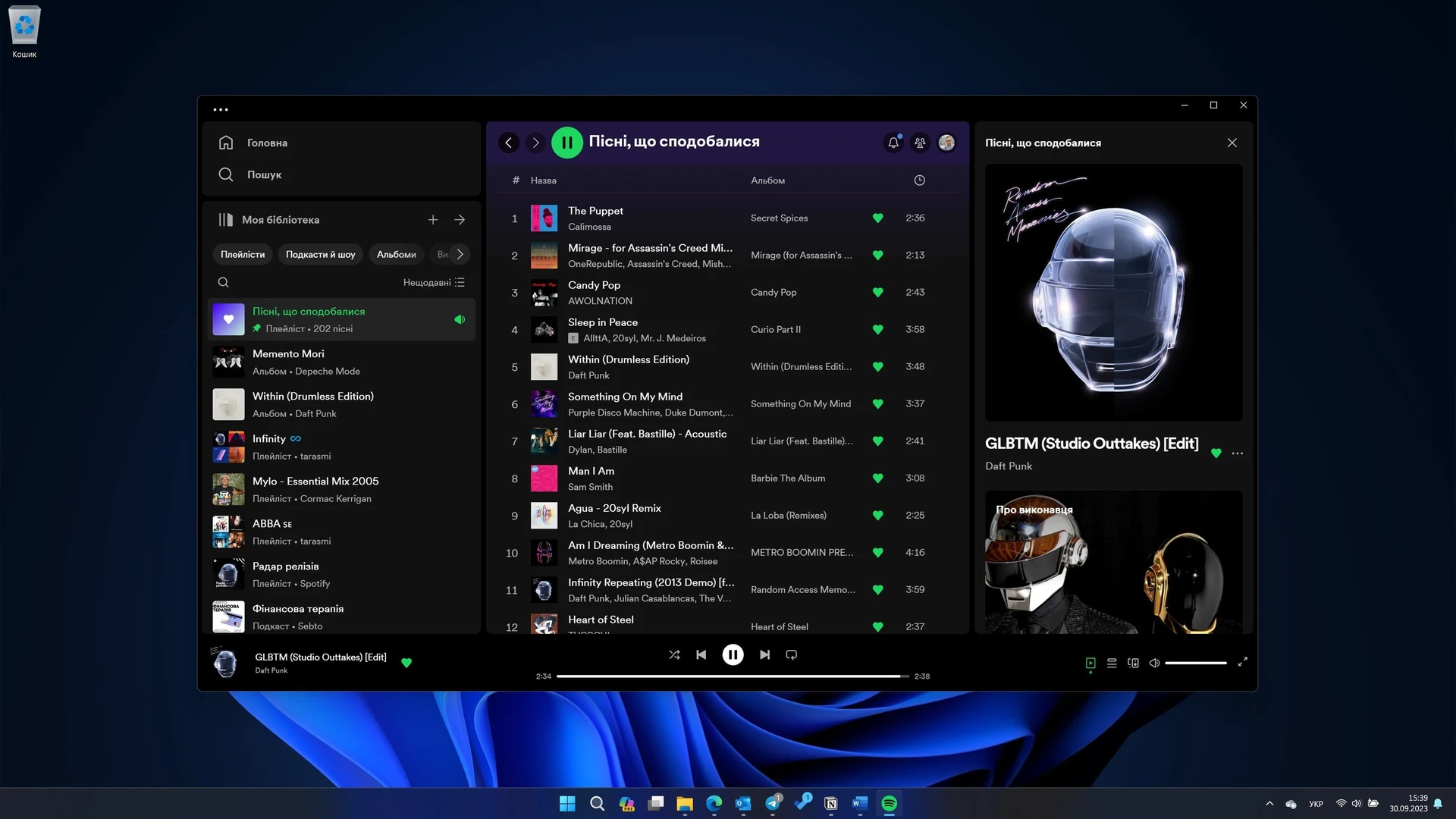
Task: Open Радар релізів playlist
Action: [x=341, y=575]
